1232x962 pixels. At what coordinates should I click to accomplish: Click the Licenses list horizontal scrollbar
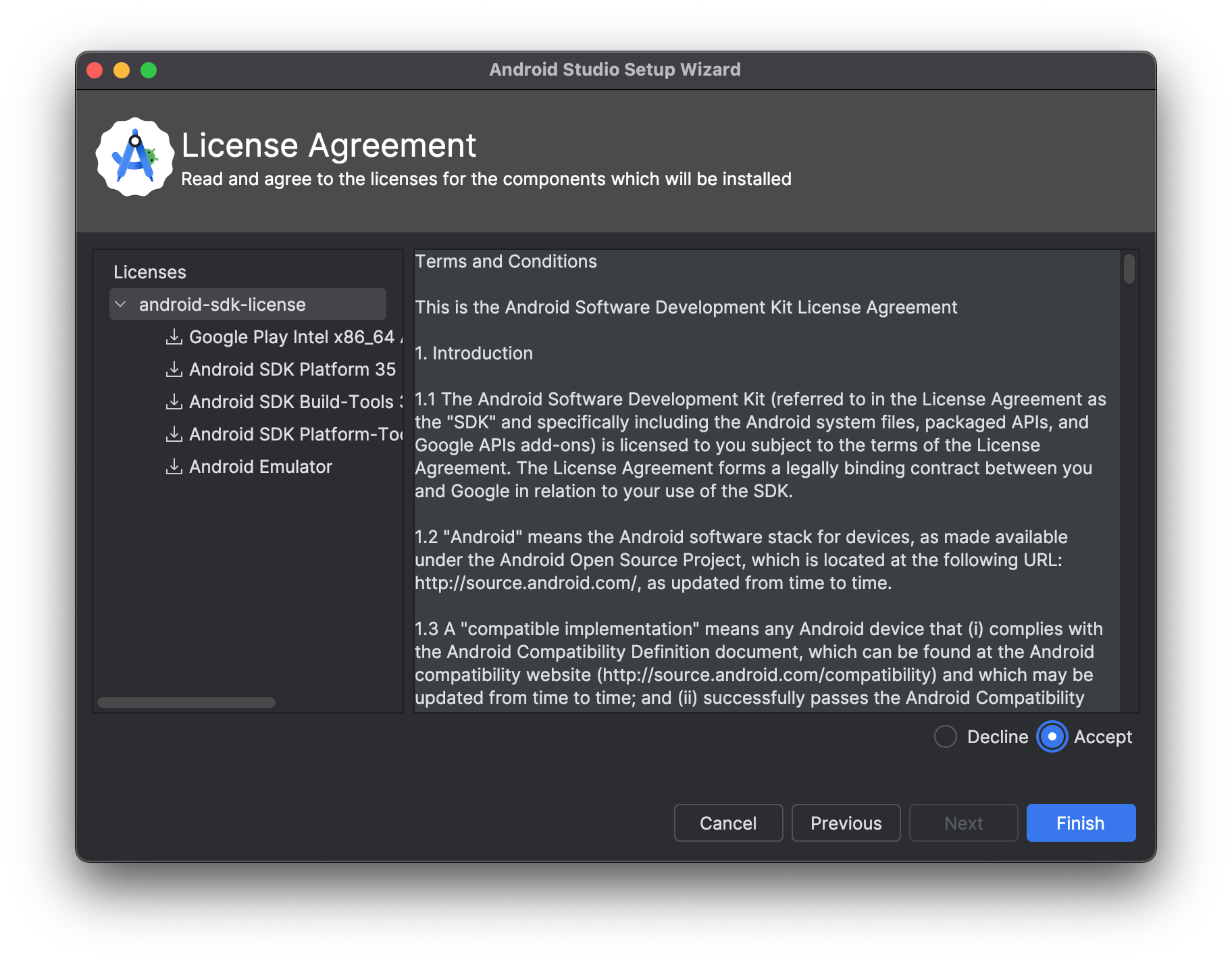186,703
